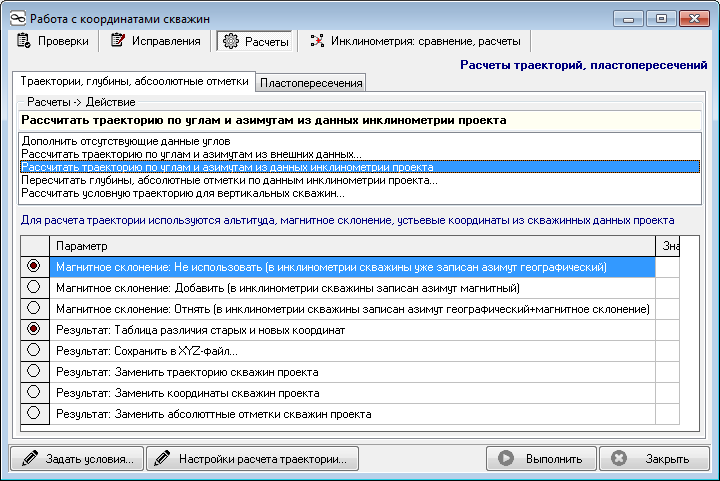Switch to Пластопересечения sub-tab
Image resolution: width=720 pixels, height=481 pixels.
[311, 83]
